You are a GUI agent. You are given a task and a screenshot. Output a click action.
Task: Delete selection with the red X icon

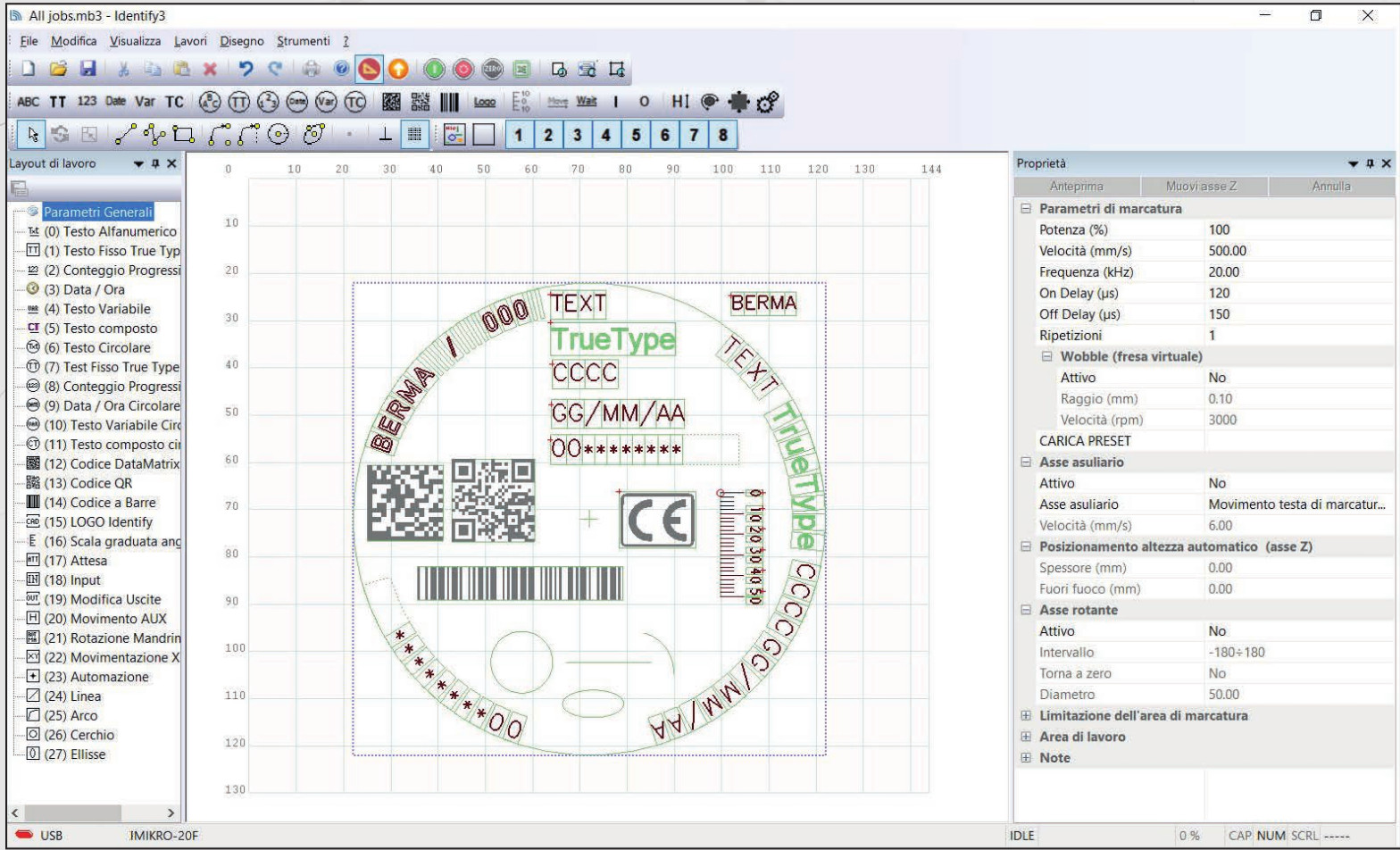[x=210, y=69]
